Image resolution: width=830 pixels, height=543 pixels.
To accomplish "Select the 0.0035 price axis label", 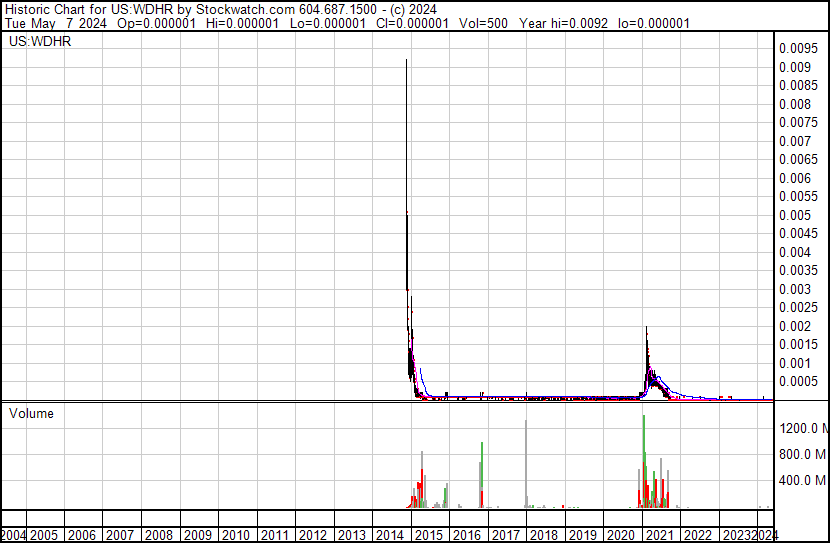I will tap(798, 271).
